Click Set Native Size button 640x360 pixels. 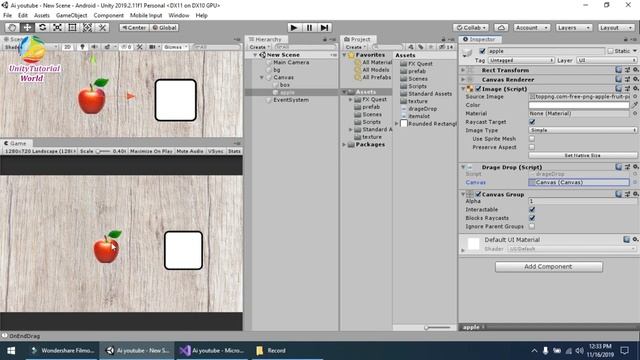point(582,156)
